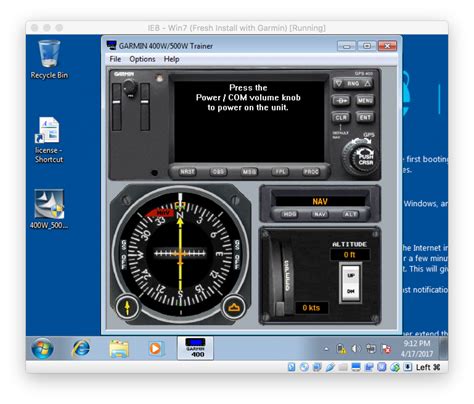The height and width of the screenshot is (404, 474).
Task: Click the PROC key below the screen
Action: click(311, 172)
